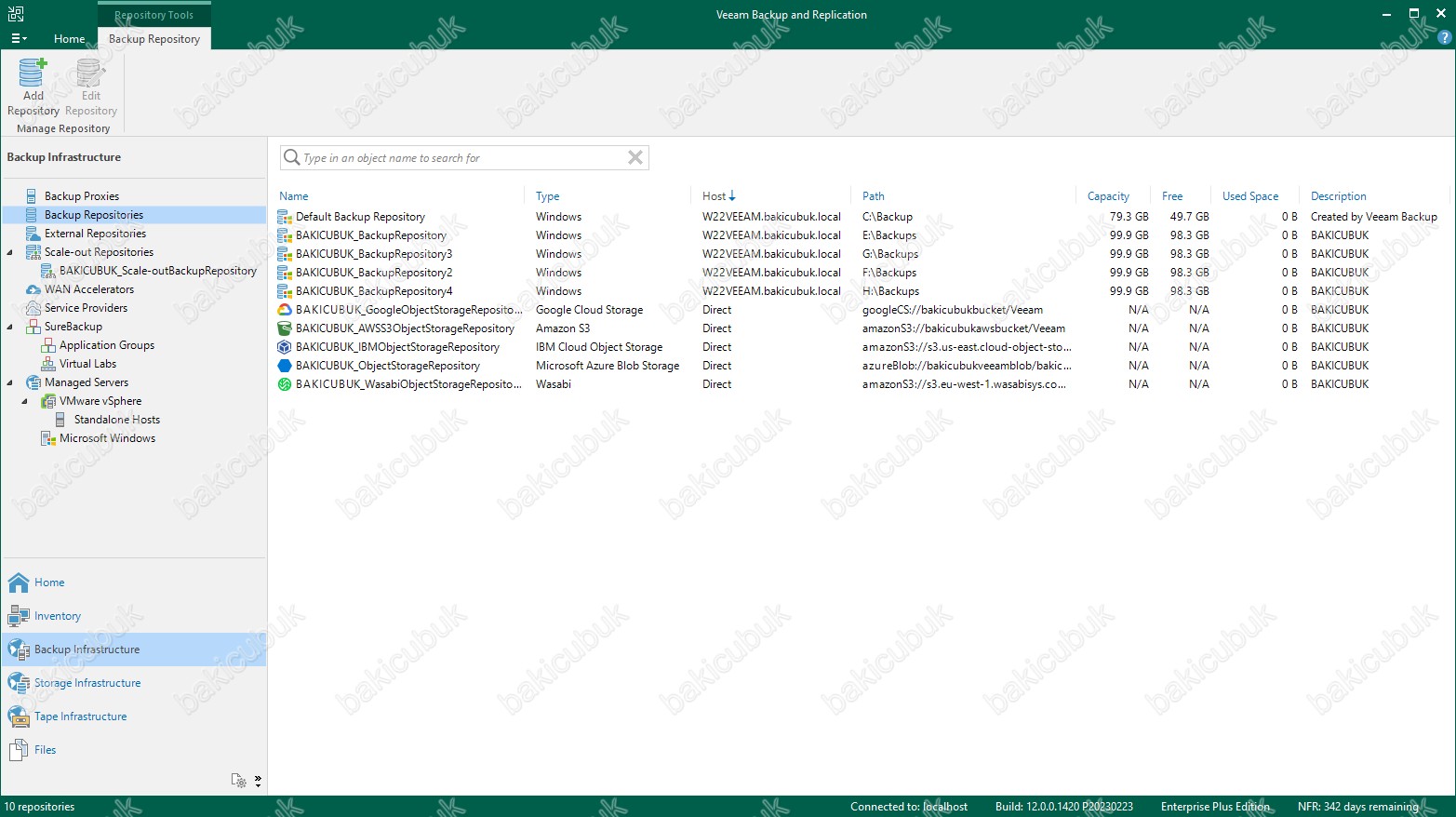Click the search magnifier icon
Screen dimensions: 1456x817
291,157
